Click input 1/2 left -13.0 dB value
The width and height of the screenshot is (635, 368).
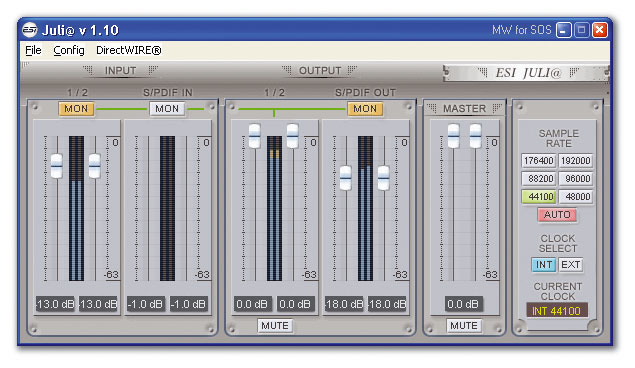pos(55,304)
